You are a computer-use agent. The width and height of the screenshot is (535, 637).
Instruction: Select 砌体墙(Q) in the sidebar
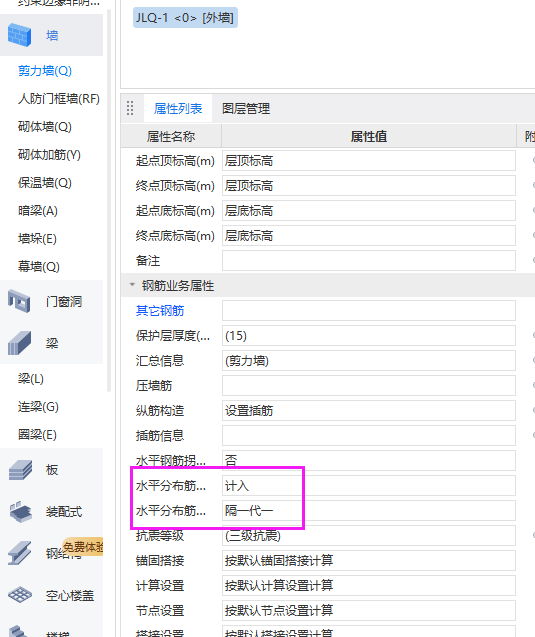point(45,127)
